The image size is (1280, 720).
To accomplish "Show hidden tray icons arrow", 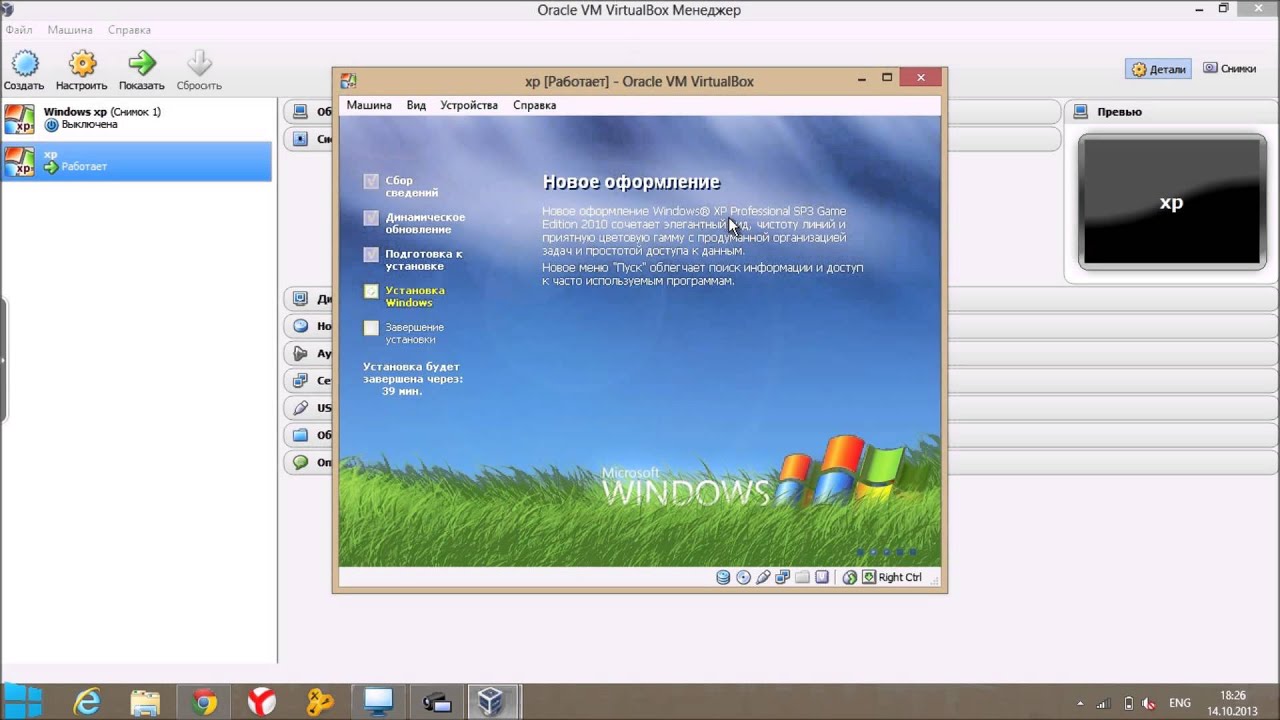I will [1079, 703].
